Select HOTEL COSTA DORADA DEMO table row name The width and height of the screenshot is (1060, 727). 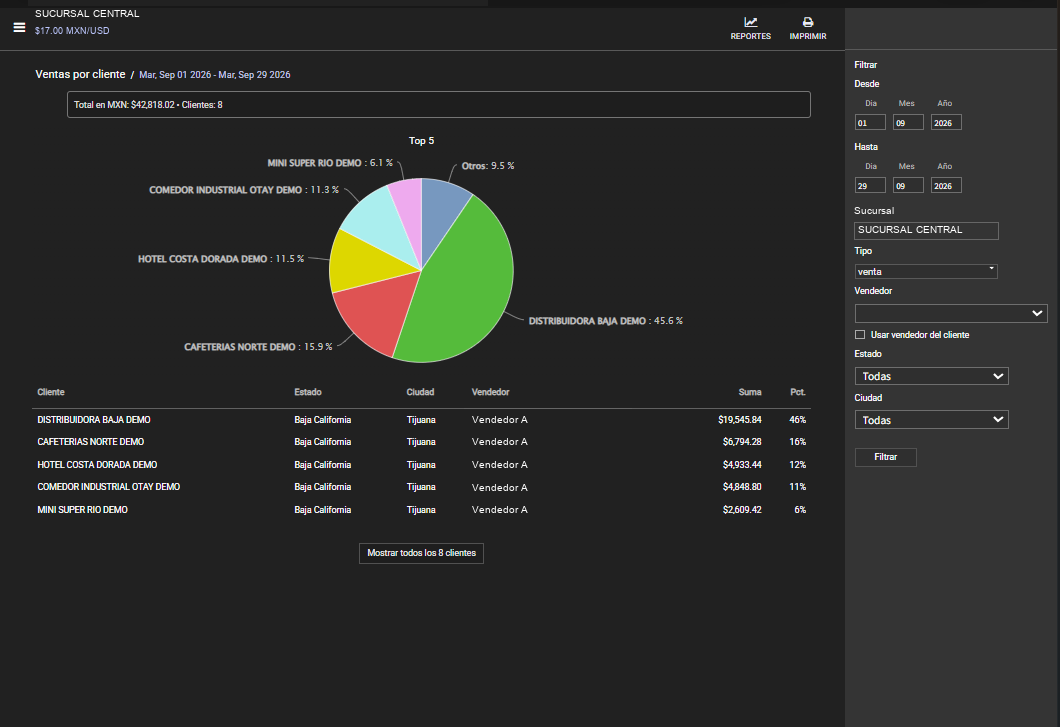[97, 465]
